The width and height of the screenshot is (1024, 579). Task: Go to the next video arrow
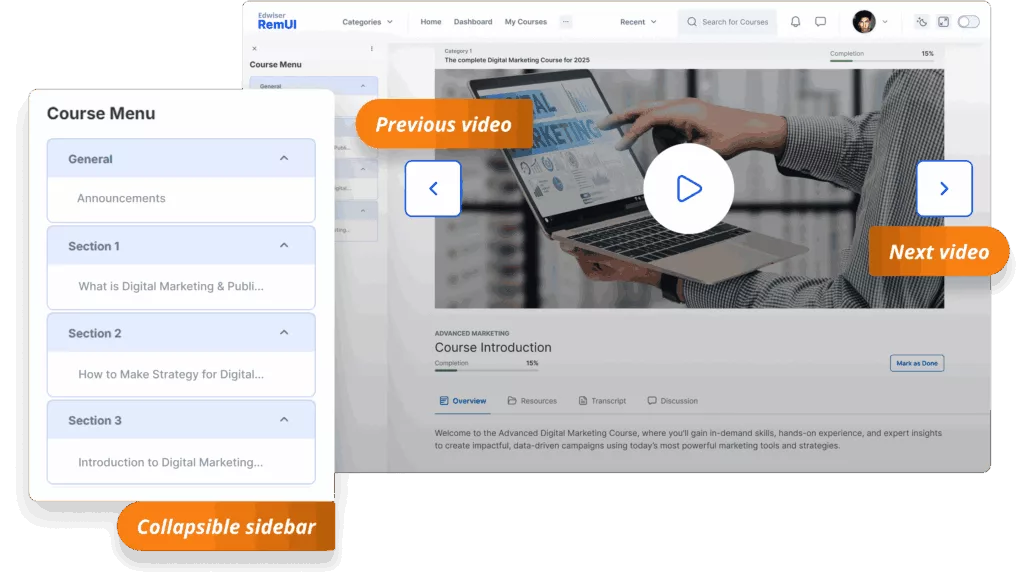point(944,188)
